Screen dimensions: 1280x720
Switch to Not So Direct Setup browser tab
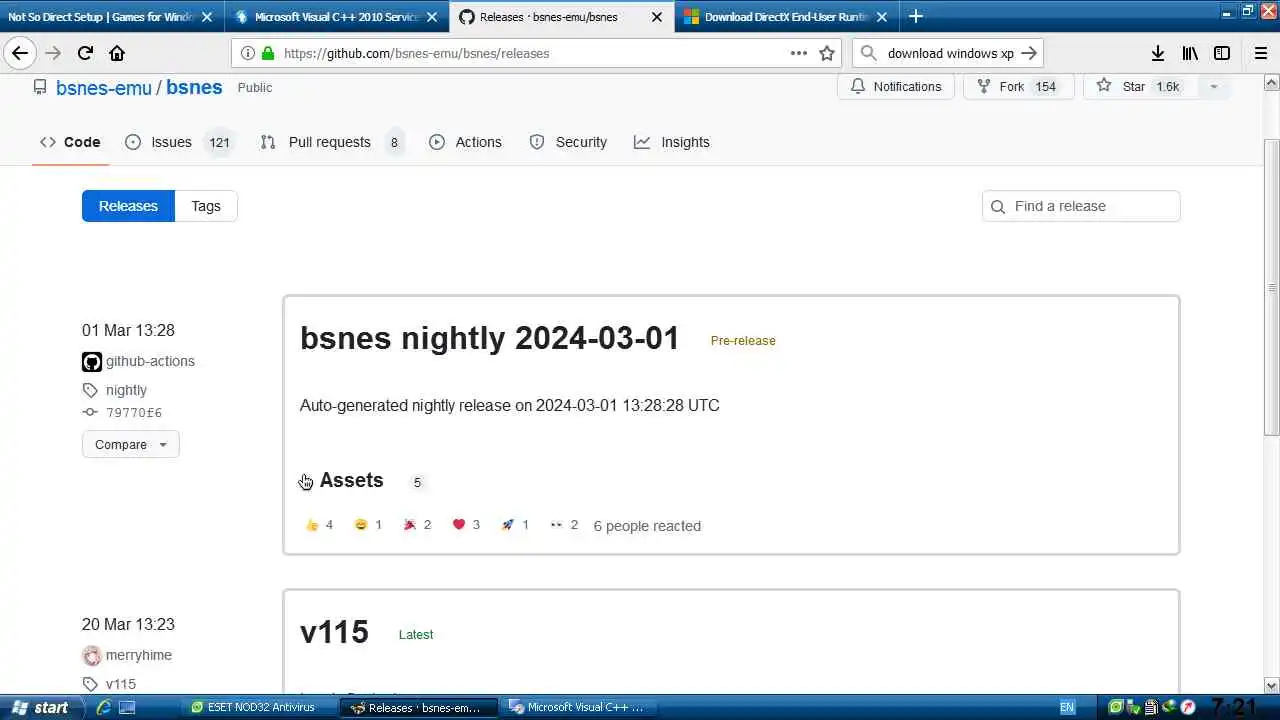click(109, 17)
